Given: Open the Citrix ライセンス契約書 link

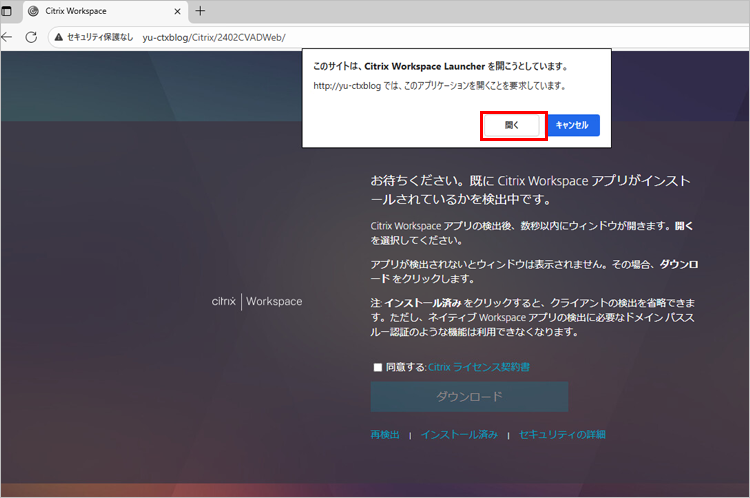Looking at the screenshot, I should (x=478, y=367).
